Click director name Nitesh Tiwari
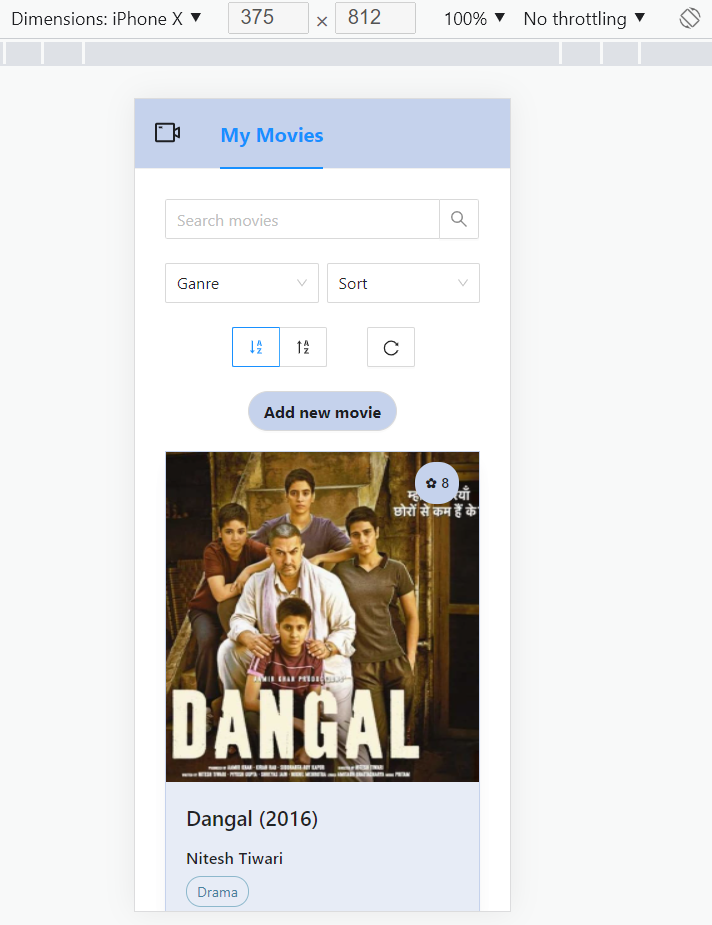This screenshot has width=712, height=925. click(235, 858)
